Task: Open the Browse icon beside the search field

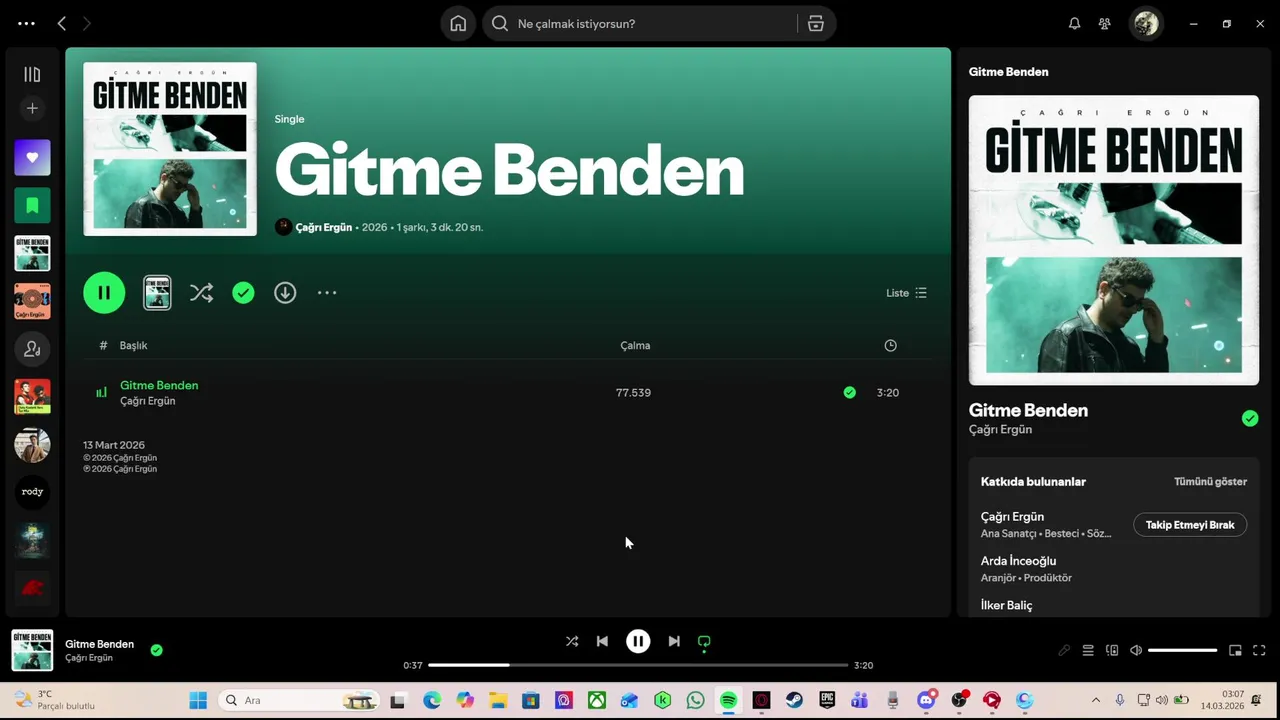Action: click(816, 23)
